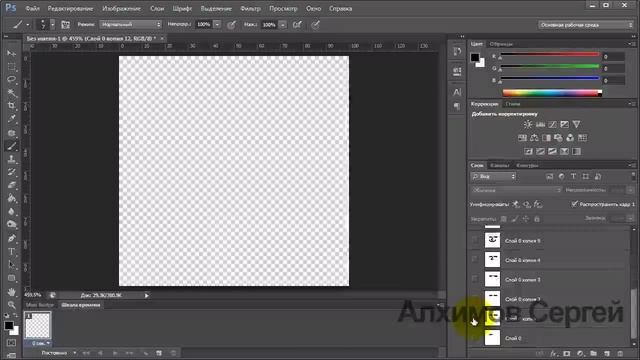The image size is (640, 360).
Task: Open the Файл menu
Action: point(32,9)
